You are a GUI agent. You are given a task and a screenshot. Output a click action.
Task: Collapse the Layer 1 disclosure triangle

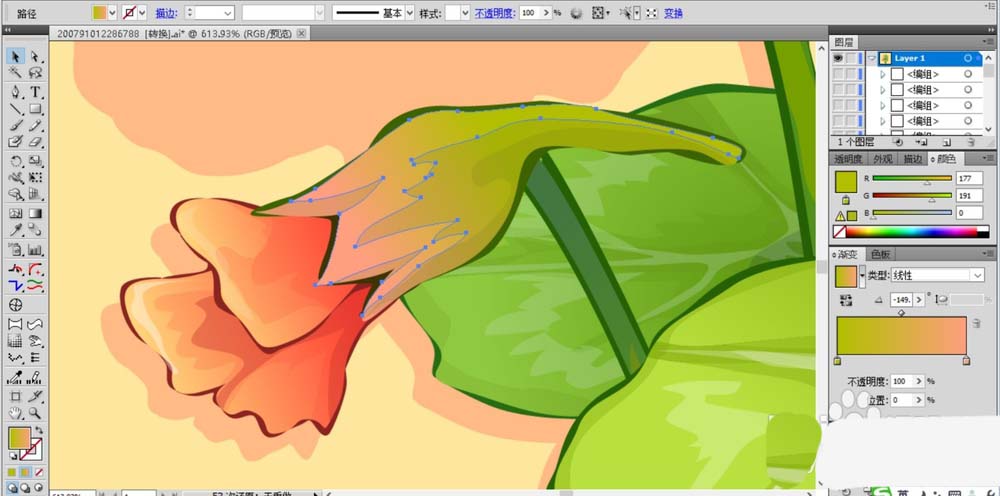pos(871,58)
